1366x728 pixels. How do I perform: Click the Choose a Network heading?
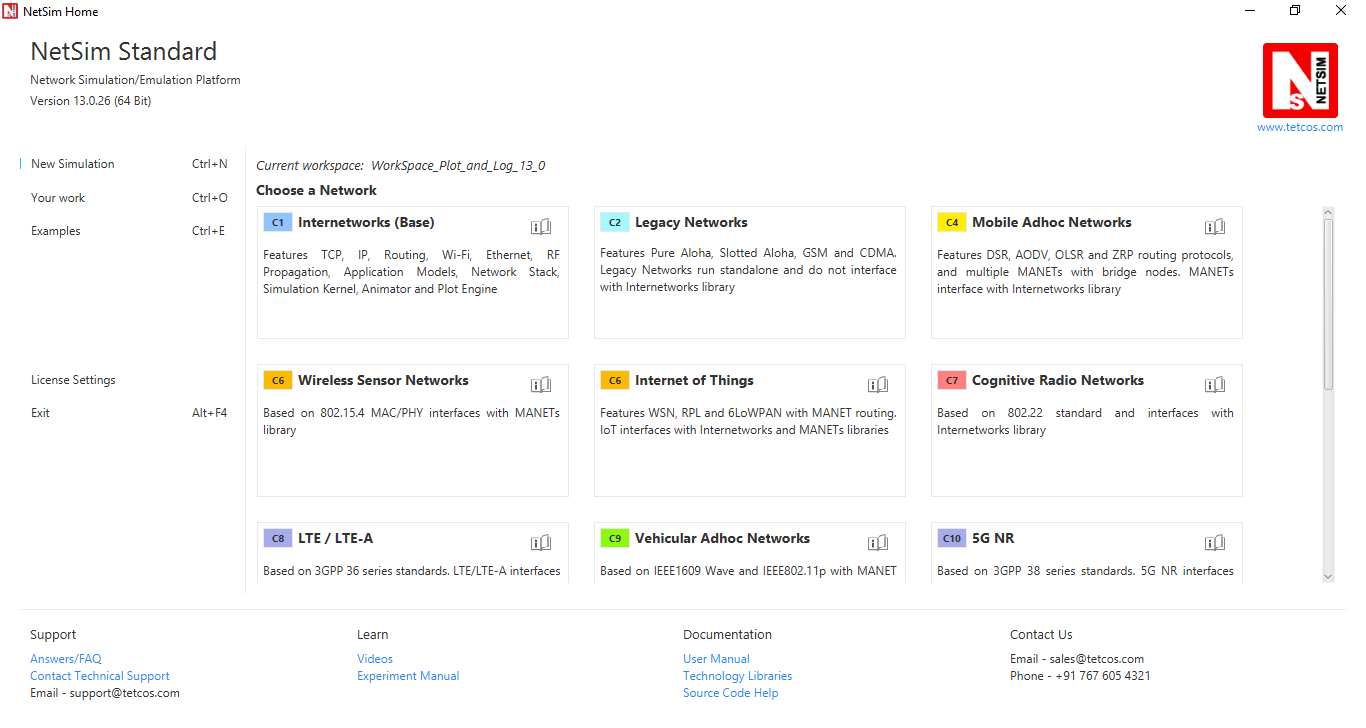pyautogui.click(x=316, y=190)
